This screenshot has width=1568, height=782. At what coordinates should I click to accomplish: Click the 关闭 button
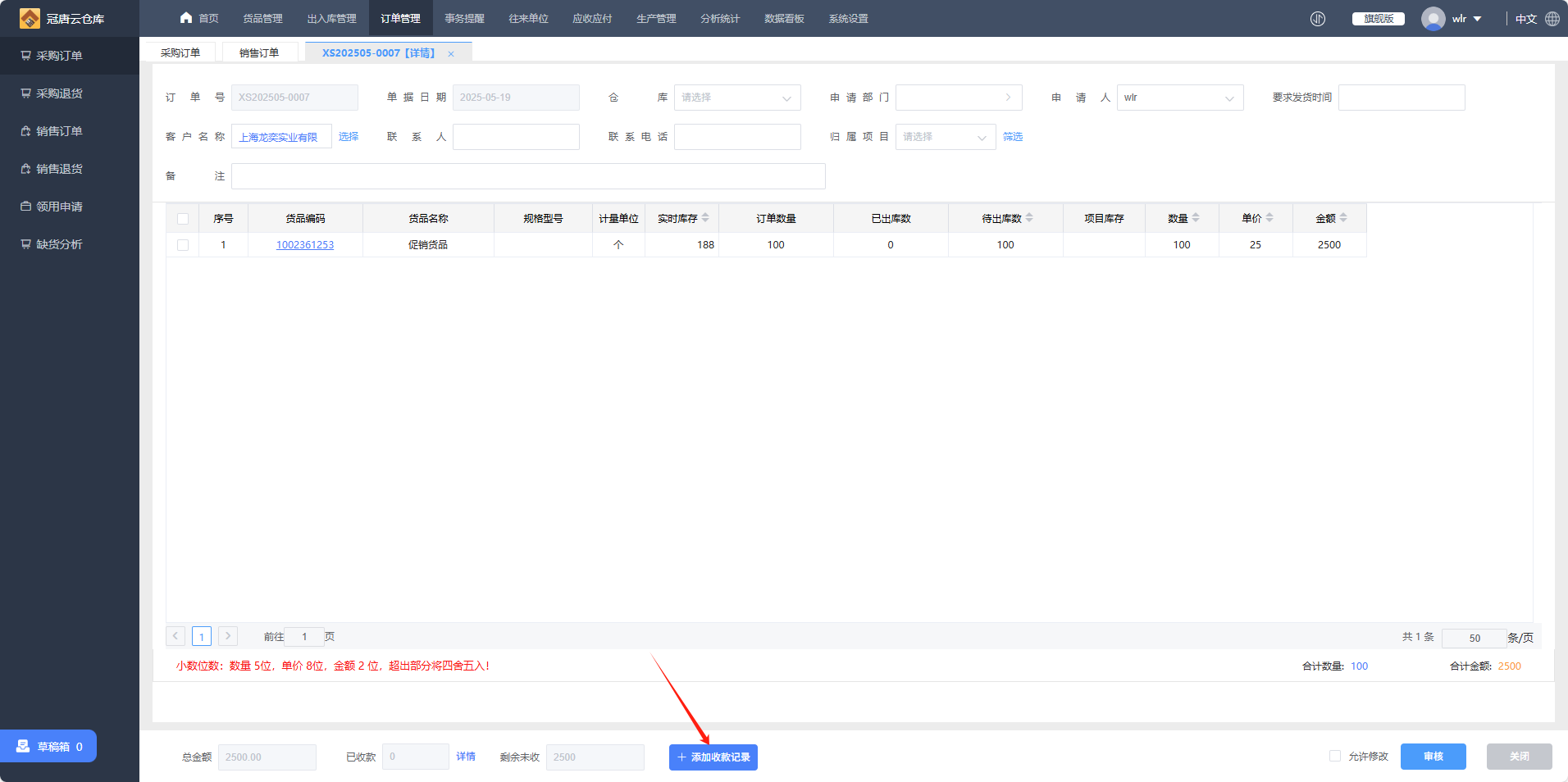[1520, 757]
